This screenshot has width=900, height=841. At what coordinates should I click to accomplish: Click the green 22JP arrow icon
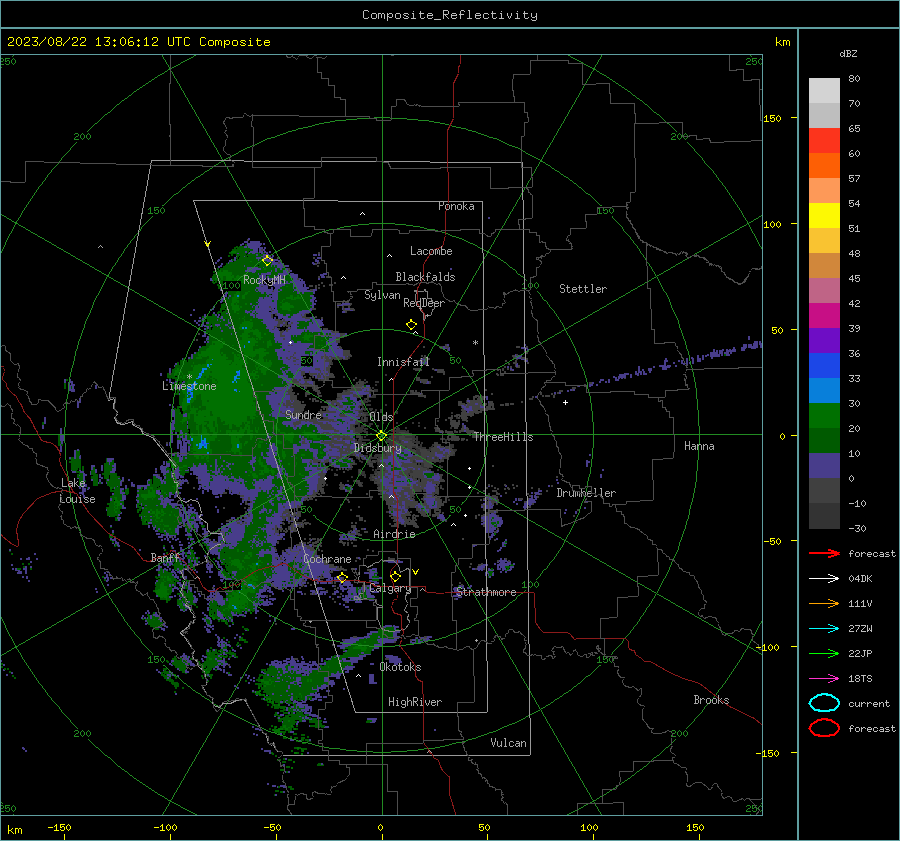[824, 653]
